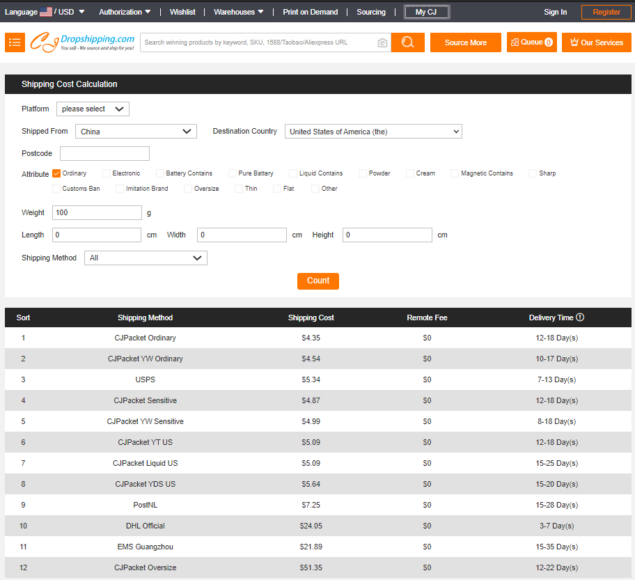Click the Sort column header
Image resolution: width=635 pixels, height=580 pixels.
23,318
